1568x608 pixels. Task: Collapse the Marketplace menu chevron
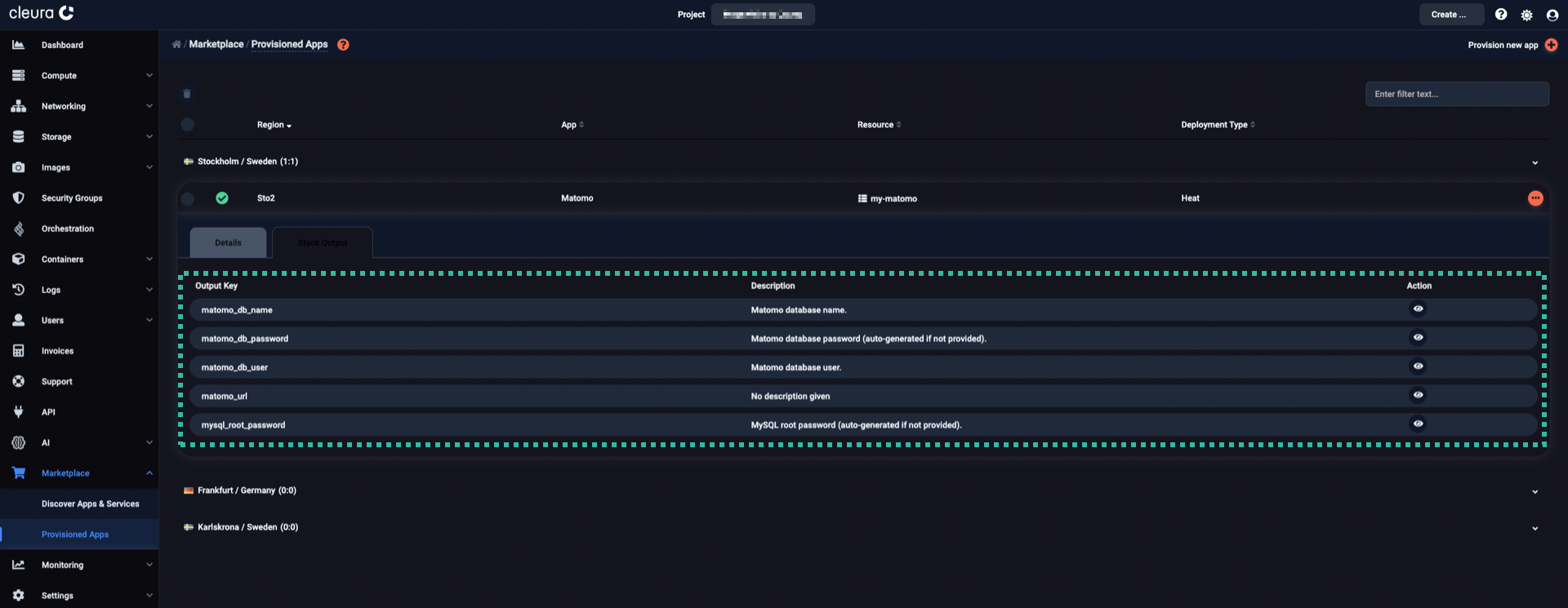pos(149,473)
